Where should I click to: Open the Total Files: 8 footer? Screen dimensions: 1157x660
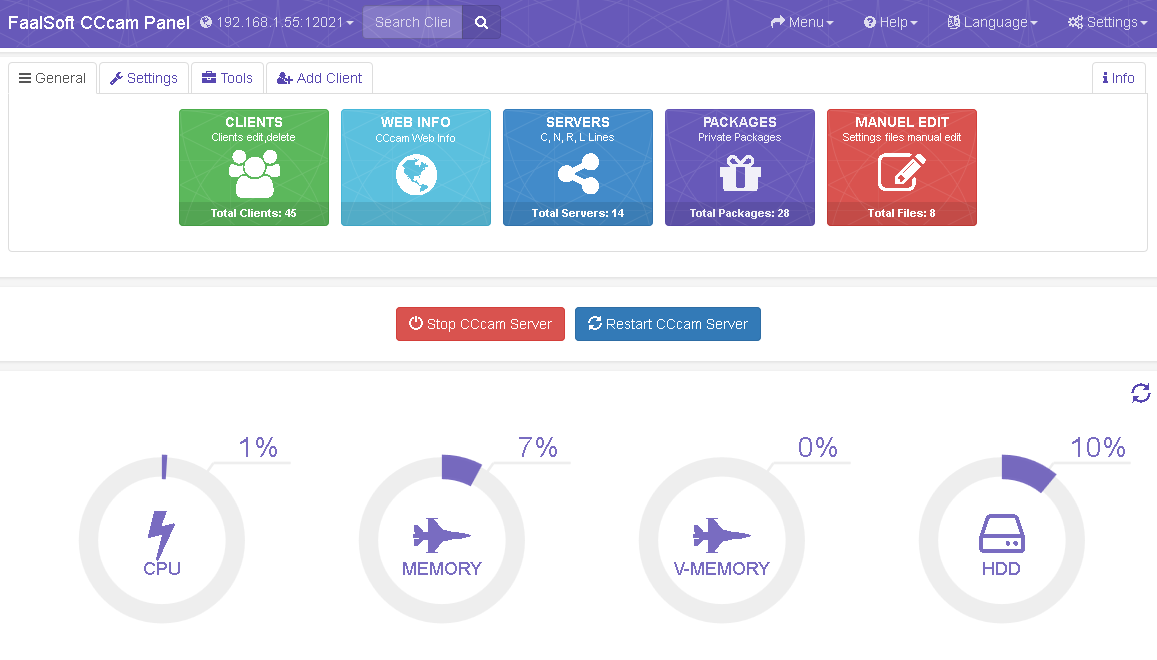click(x=902, y=213)
